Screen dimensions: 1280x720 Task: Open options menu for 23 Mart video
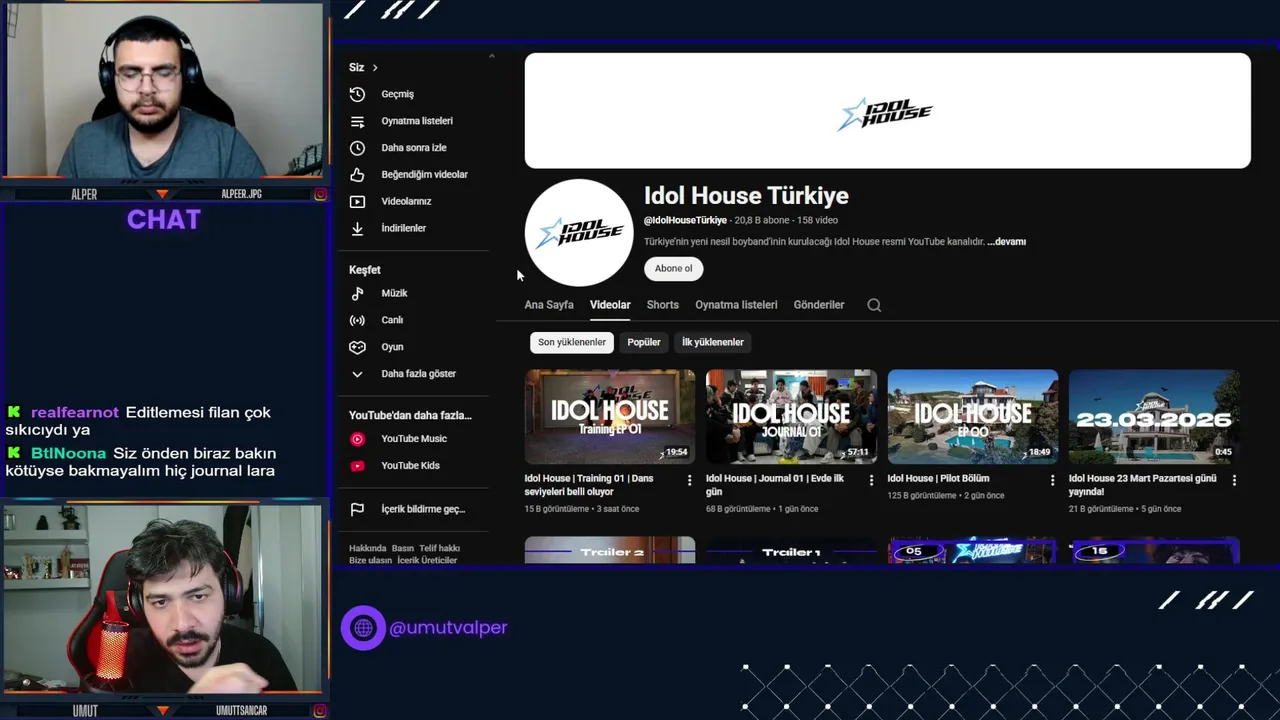pos(1234,480)
